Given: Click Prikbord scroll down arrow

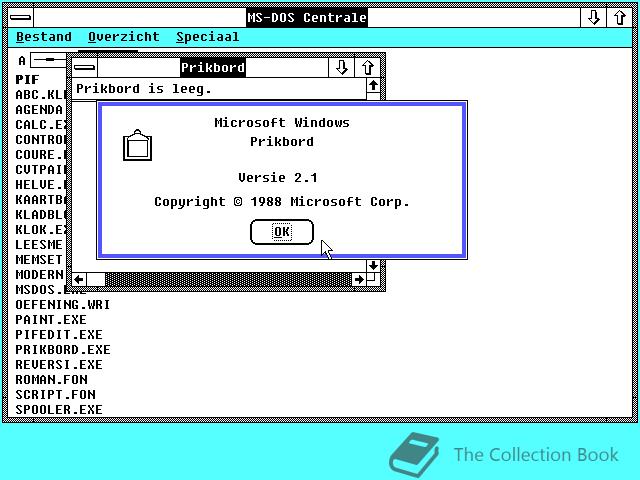Looking at the screenshot, I should [x=373, y=266].
